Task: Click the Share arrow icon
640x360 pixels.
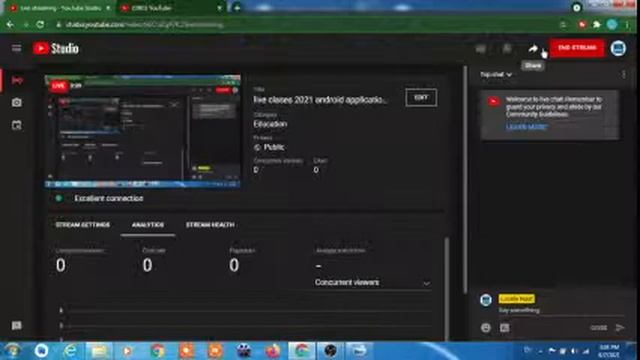Action: pyautogui.click(x=533, y=49)
